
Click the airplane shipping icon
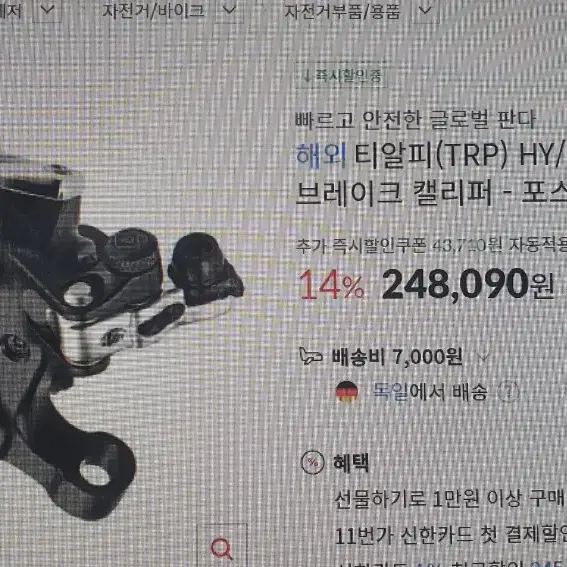tap(311, 356)
